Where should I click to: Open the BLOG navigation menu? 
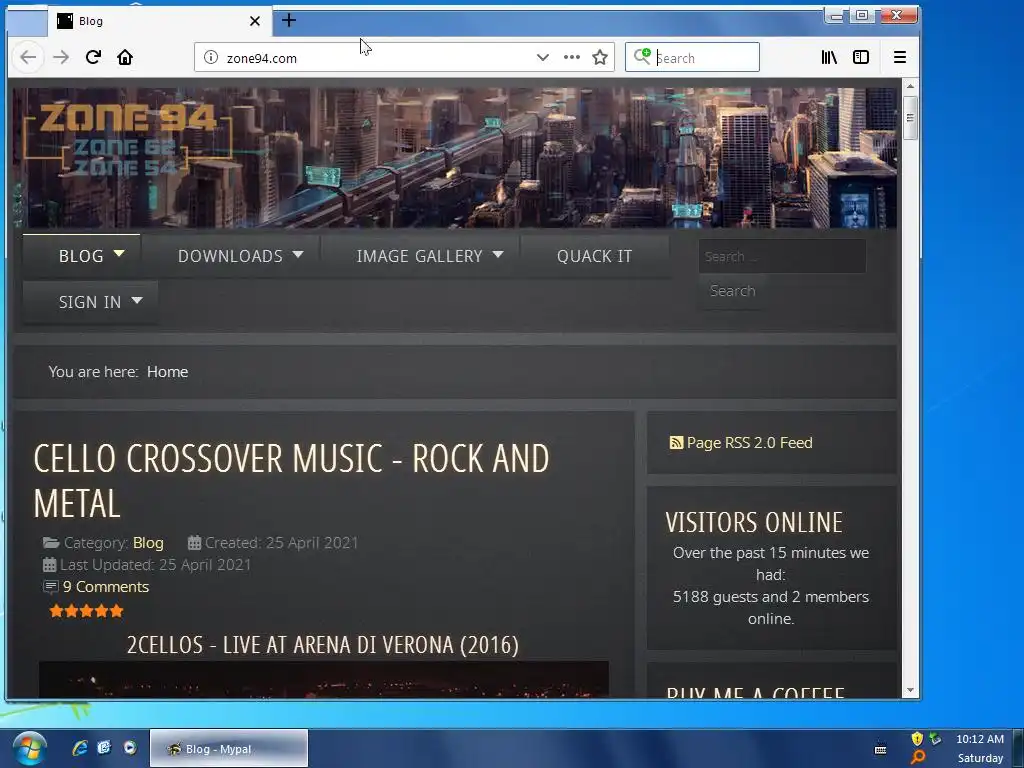(81, 256)
